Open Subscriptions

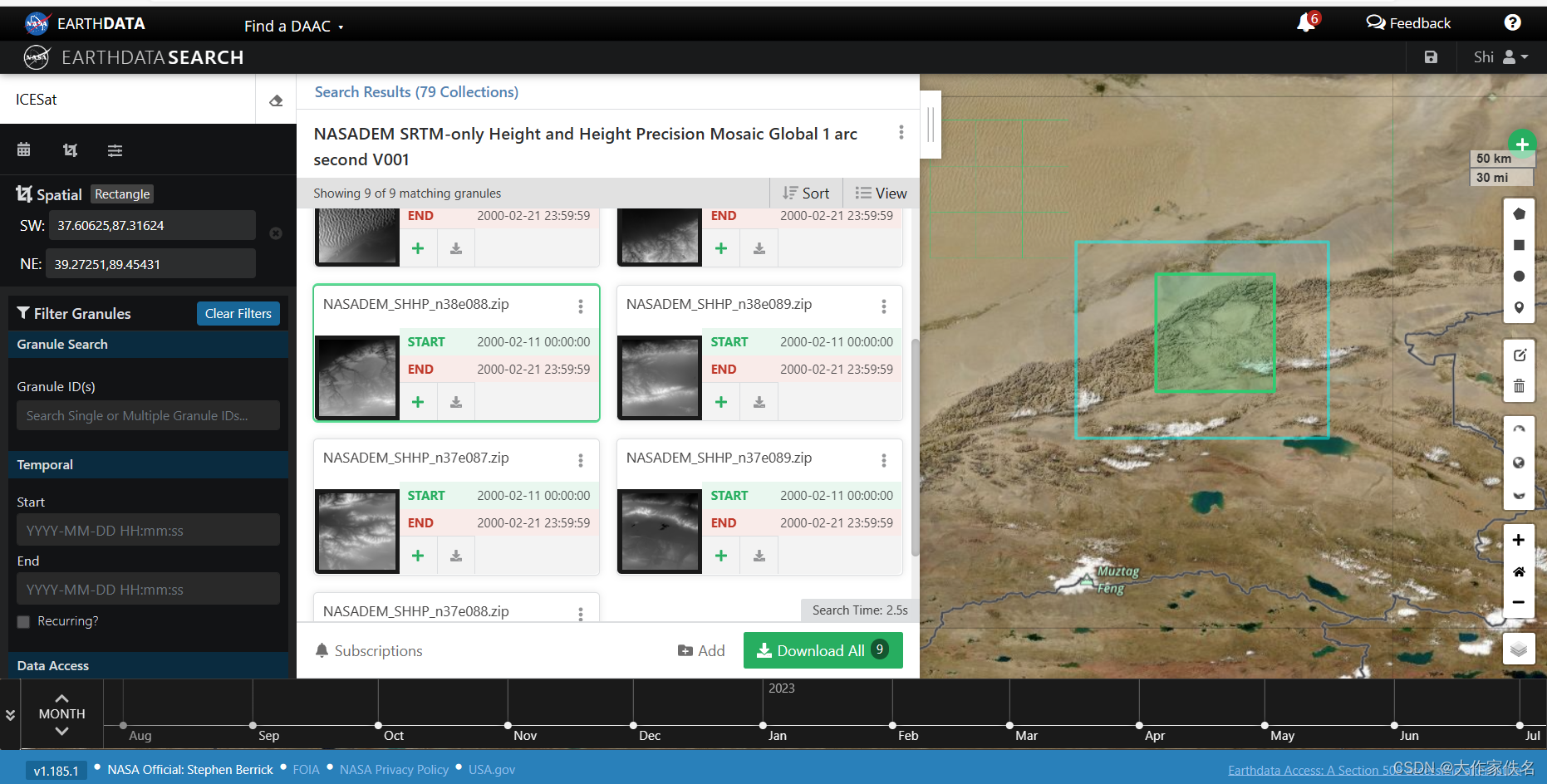(x=369, y=650)
